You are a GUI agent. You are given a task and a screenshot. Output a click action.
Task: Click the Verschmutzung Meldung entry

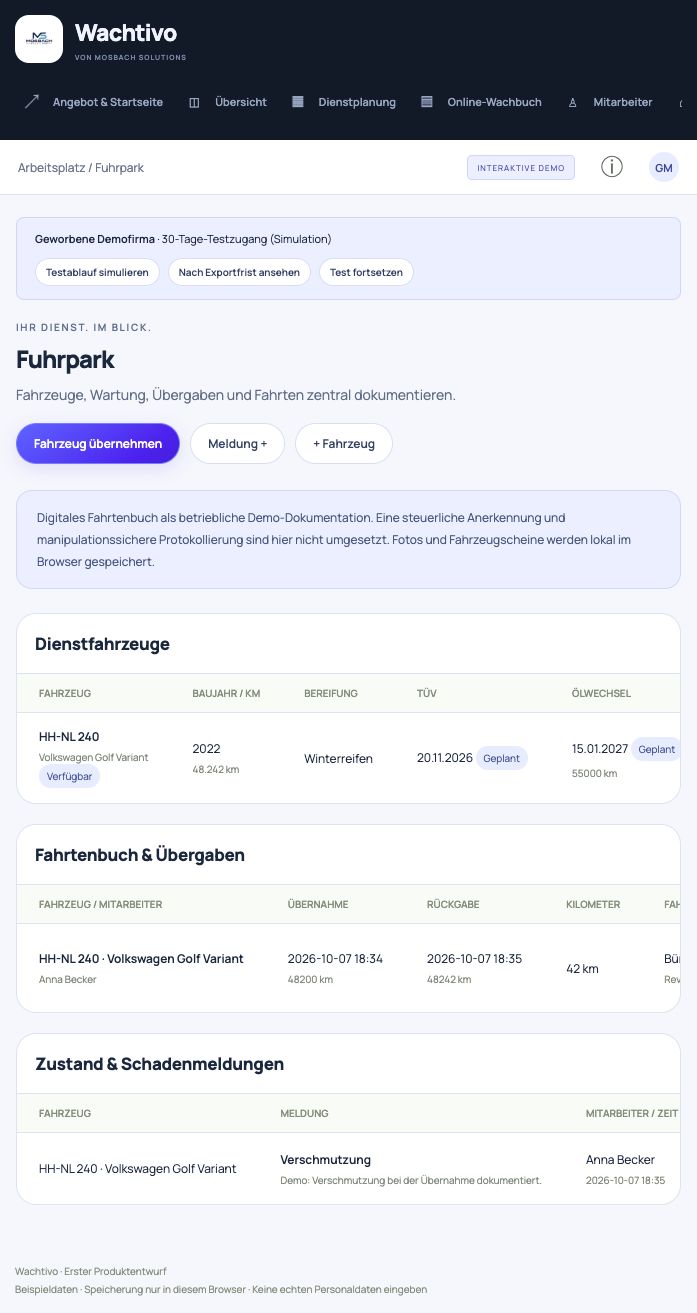[326, 1160]
